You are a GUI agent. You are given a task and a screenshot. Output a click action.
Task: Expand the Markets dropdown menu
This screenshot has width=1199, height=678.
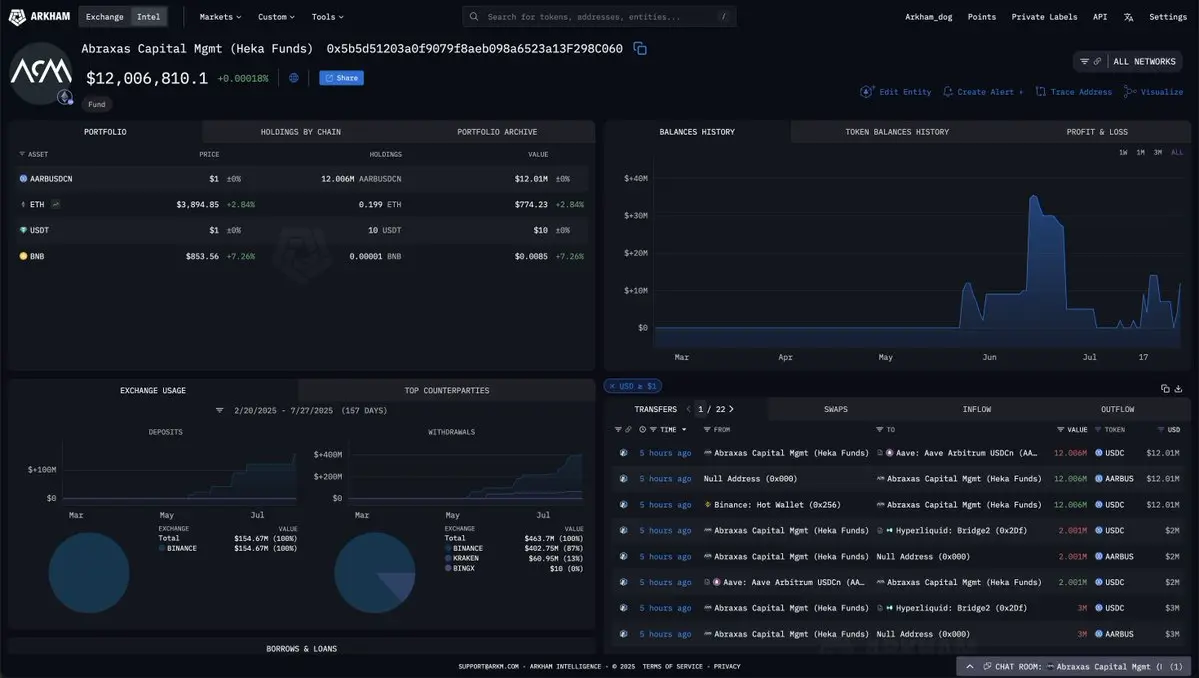[220, 17]
